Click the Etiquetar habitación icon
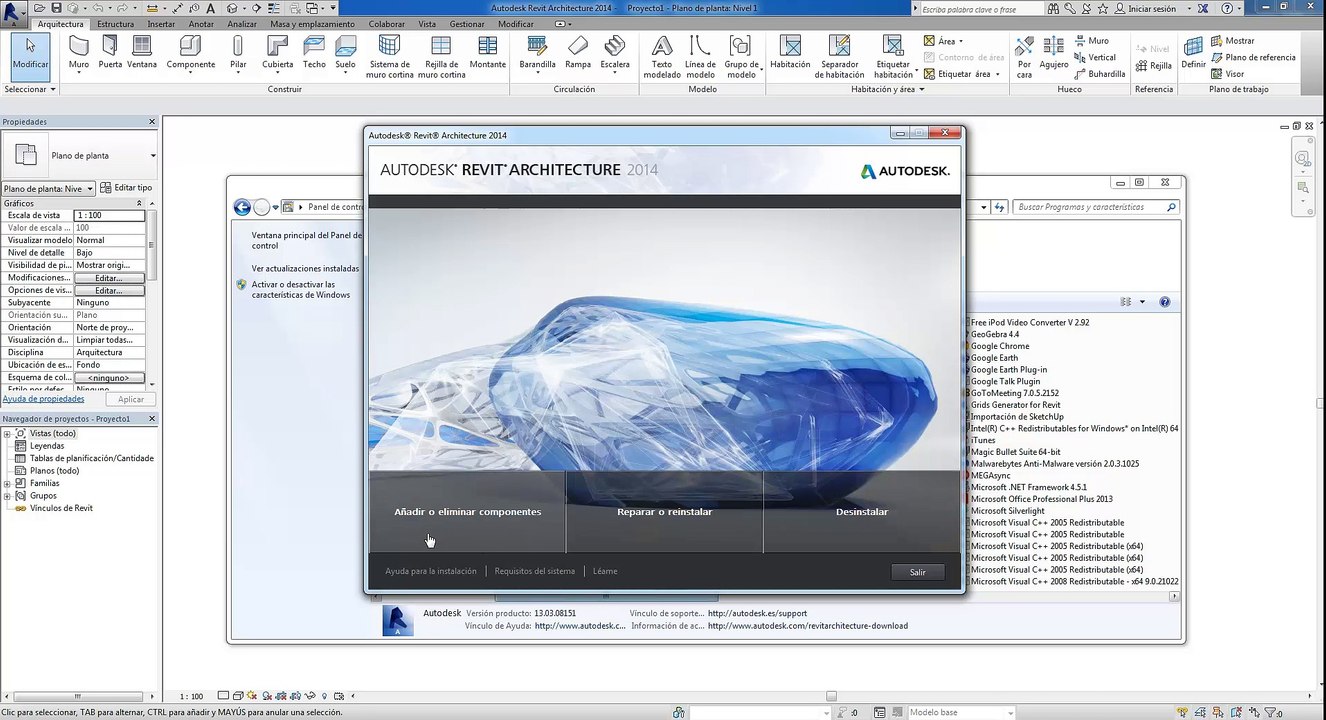 pos(893,46)
